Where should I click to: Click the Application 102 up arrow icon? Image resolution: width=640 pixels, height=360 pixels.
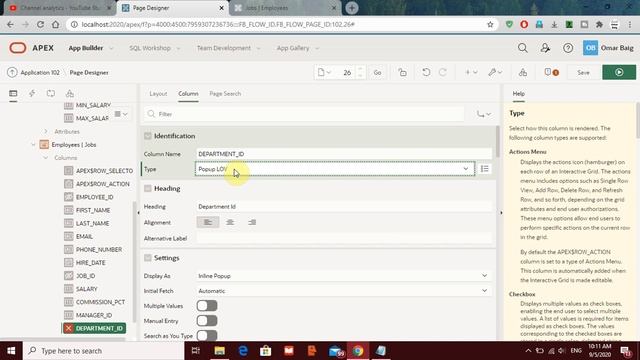12,72
